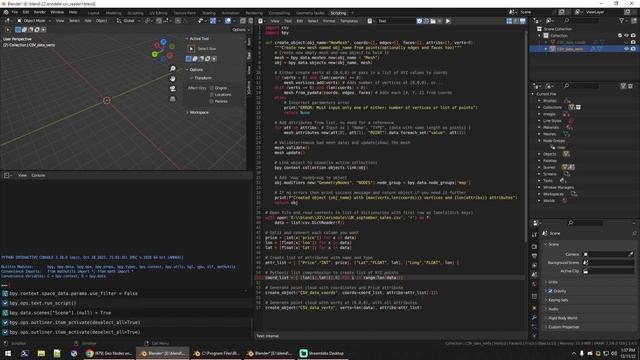Open the console editor type icon
The height and width of the screenshot is (360, 640).
coord(8,175)
